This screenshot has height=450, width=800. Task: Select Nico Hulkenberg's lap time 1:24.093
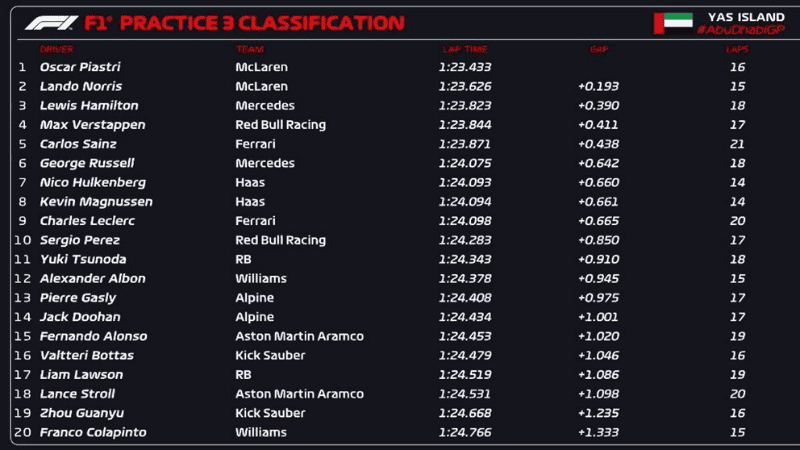click(463, 182)
